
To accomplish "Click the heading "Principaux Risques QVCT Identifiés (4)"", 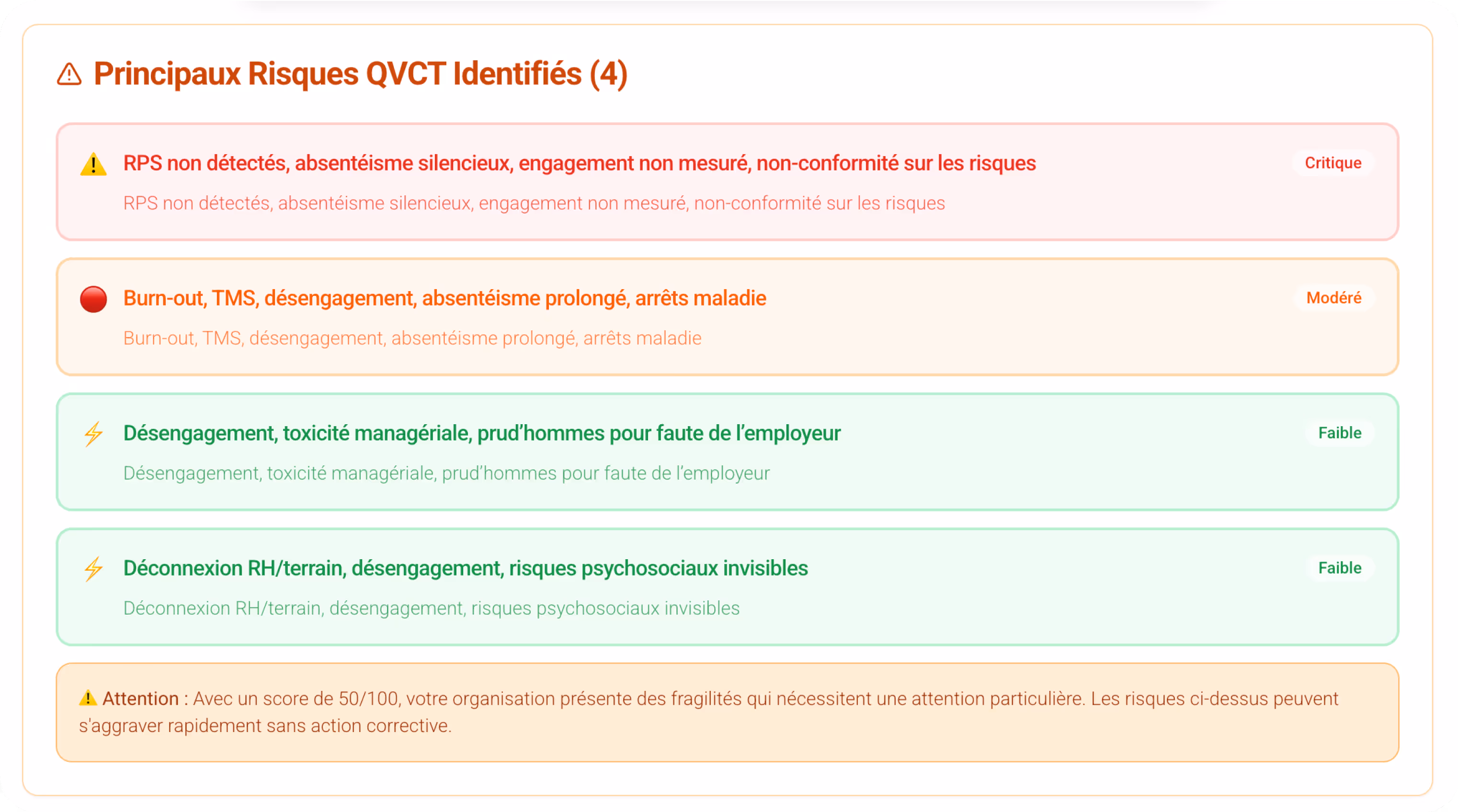I will (x=360, y=74).
